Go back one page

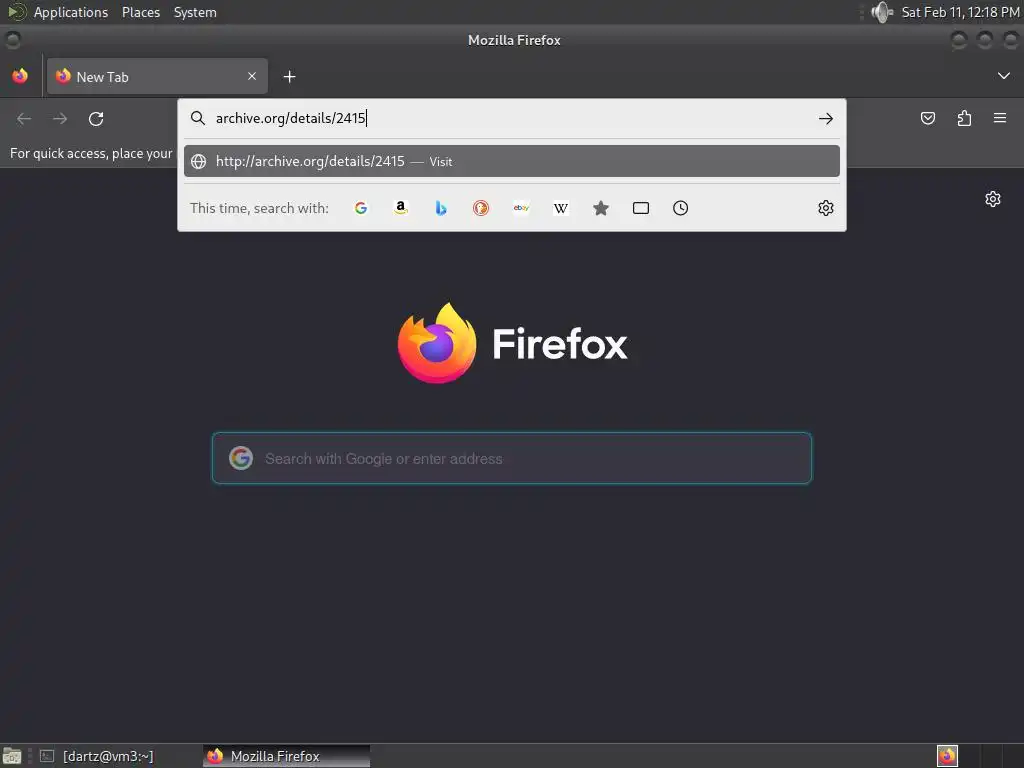click(x=24, y=119)
